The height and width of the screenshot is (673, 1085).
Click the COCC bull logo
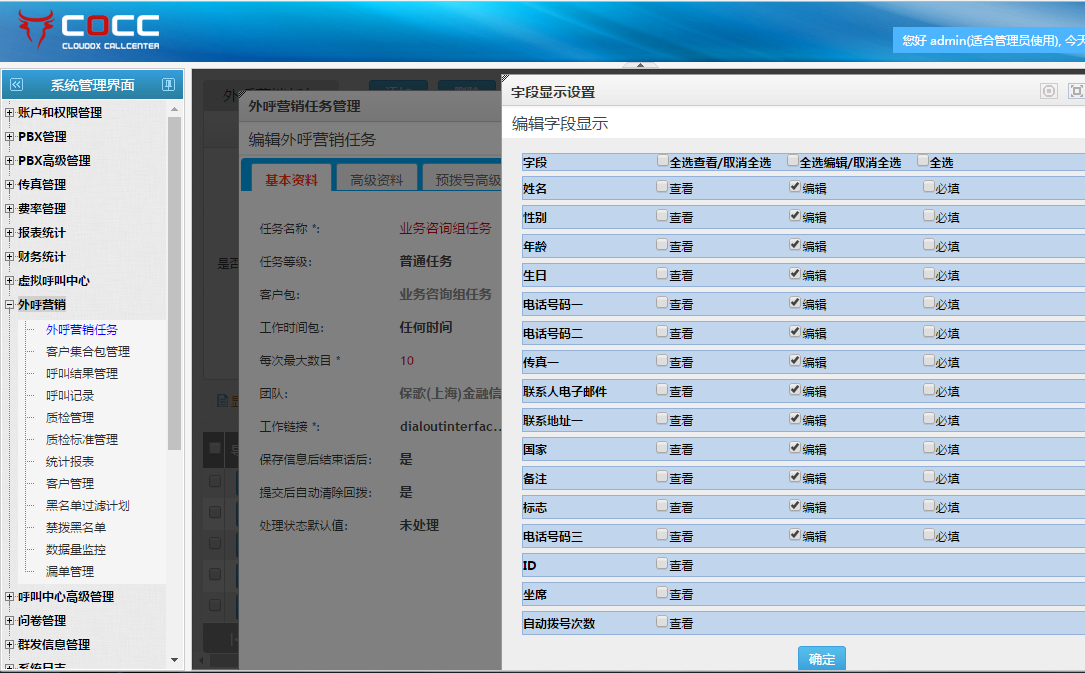[x=36, y=30]
